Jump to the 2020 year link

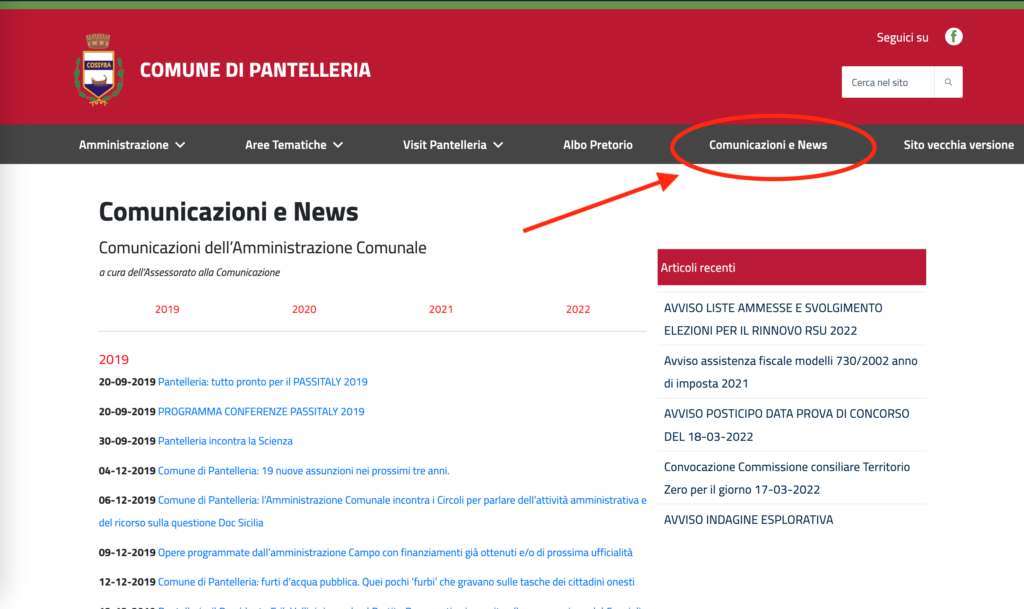click(x=304, y=310)
